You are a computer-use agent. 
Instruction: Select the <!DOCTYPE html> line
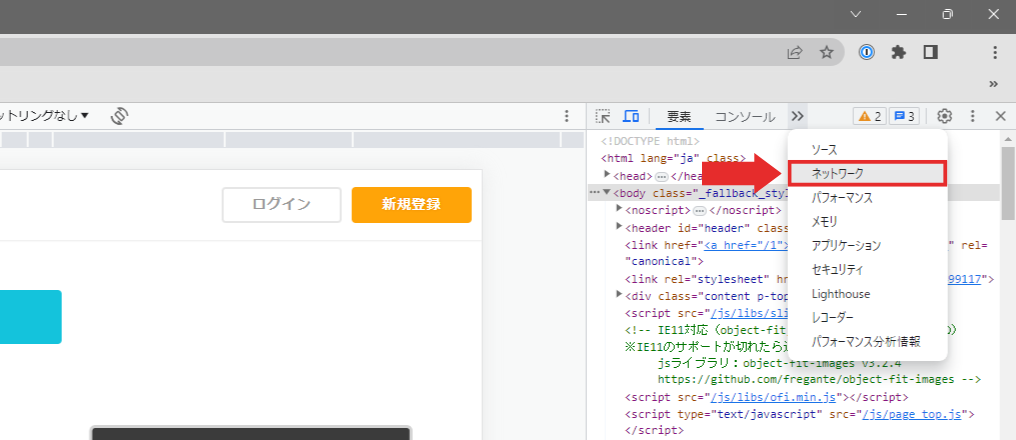[x=651, y=141]
